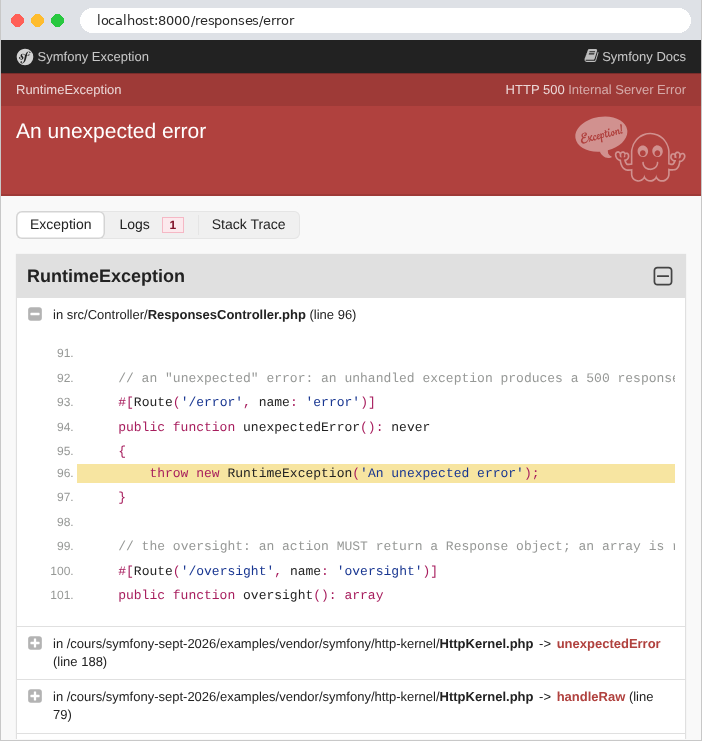Click code line 94 unexpectedError function
This screenshot has height=741, width=702.
[x=274, y=427]
